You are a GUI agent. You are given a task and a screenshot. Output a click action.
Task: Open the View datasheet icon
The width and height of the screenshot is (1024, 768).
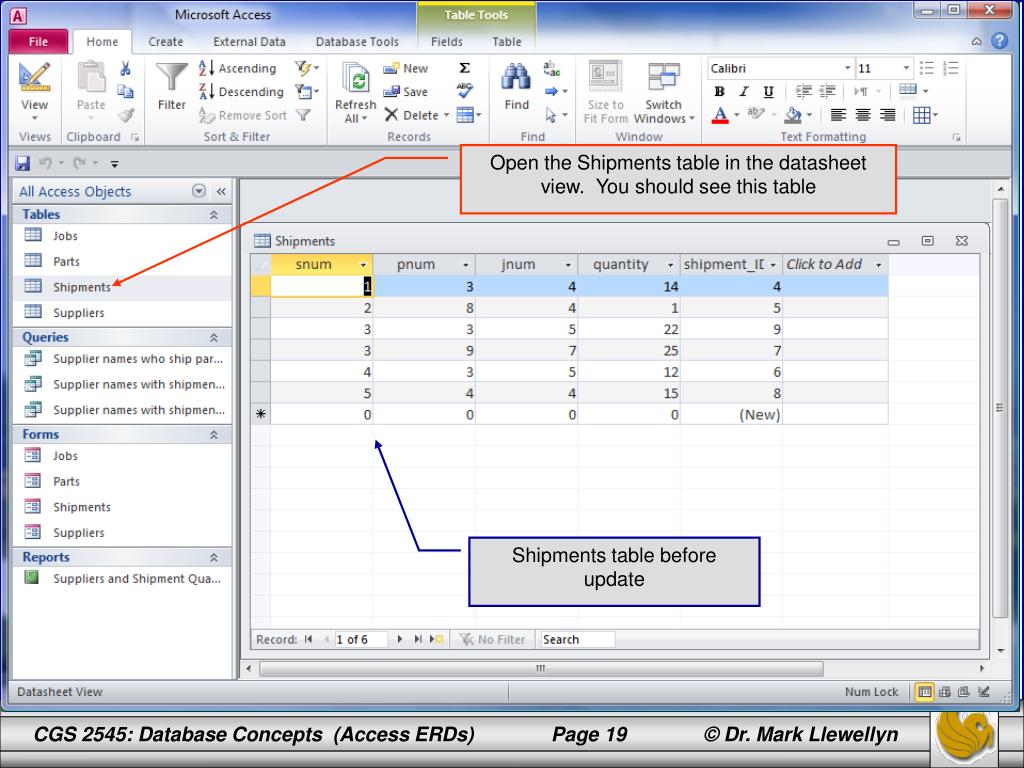[34, 78]
